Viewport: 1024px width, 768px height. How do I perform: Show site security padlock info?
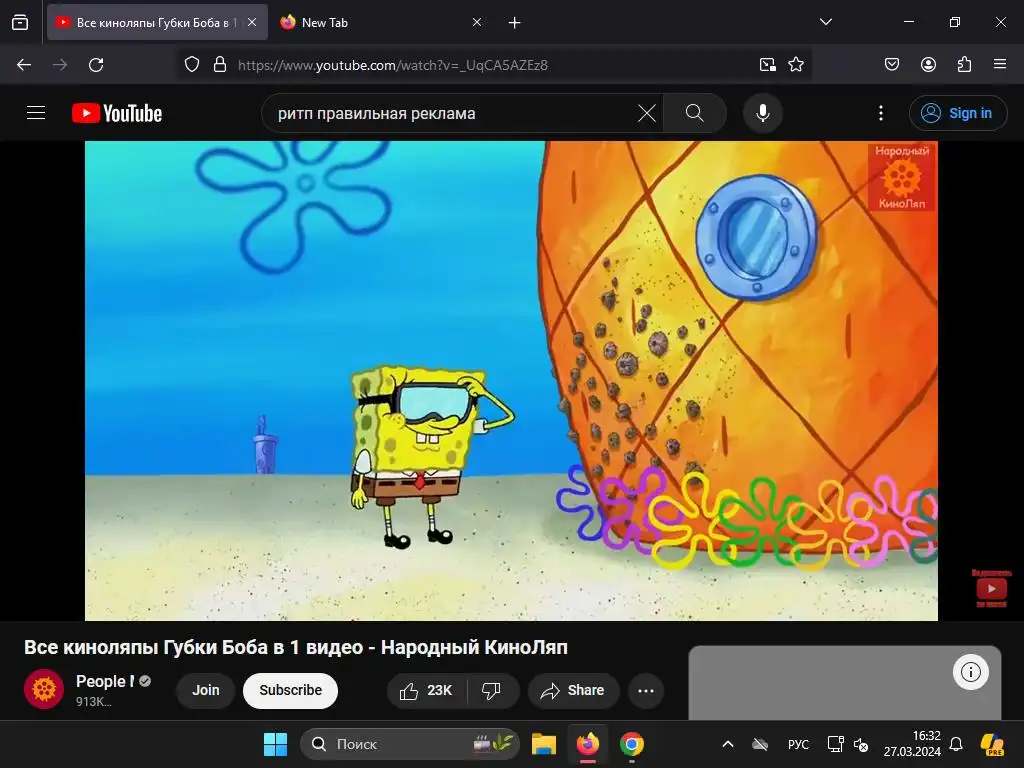[x=220, y=64]
